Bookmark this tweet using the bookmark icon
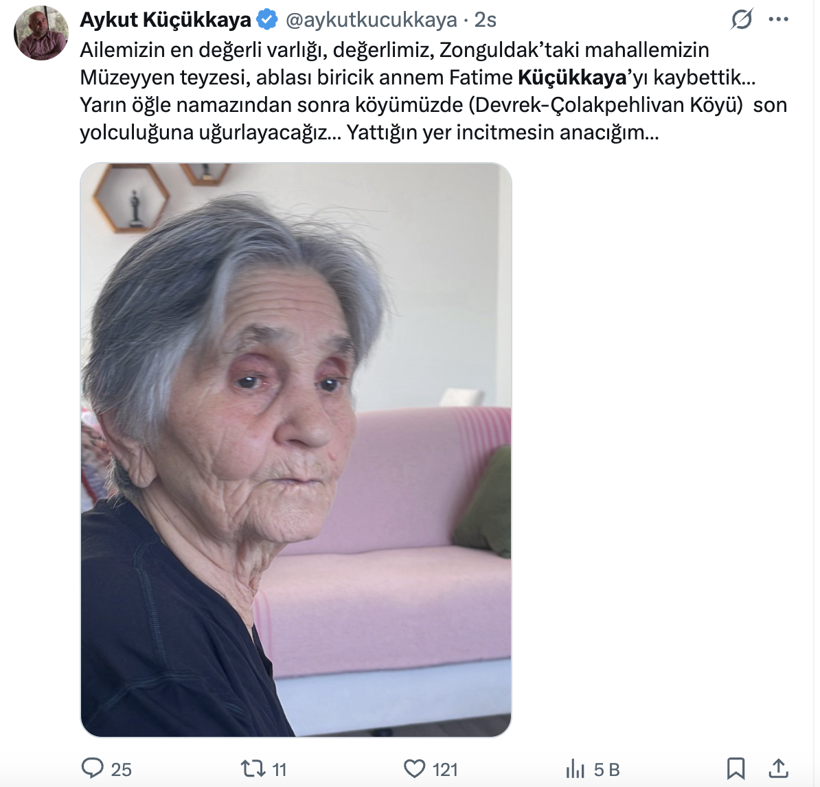Image resolution: width=820 pixels, height=787 pixels. (736, 769)
